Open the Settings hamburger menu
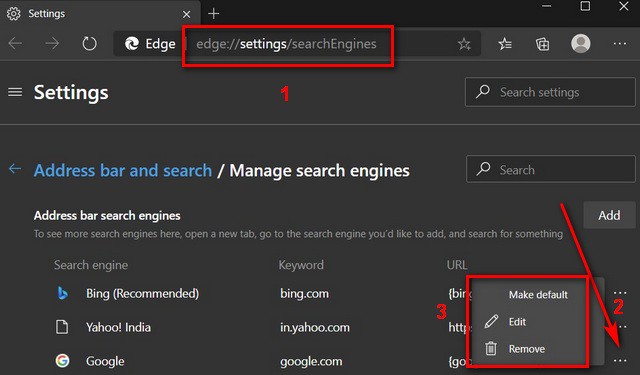The height and width of the screenshot is (375, 640). click(x=15, y=92)
